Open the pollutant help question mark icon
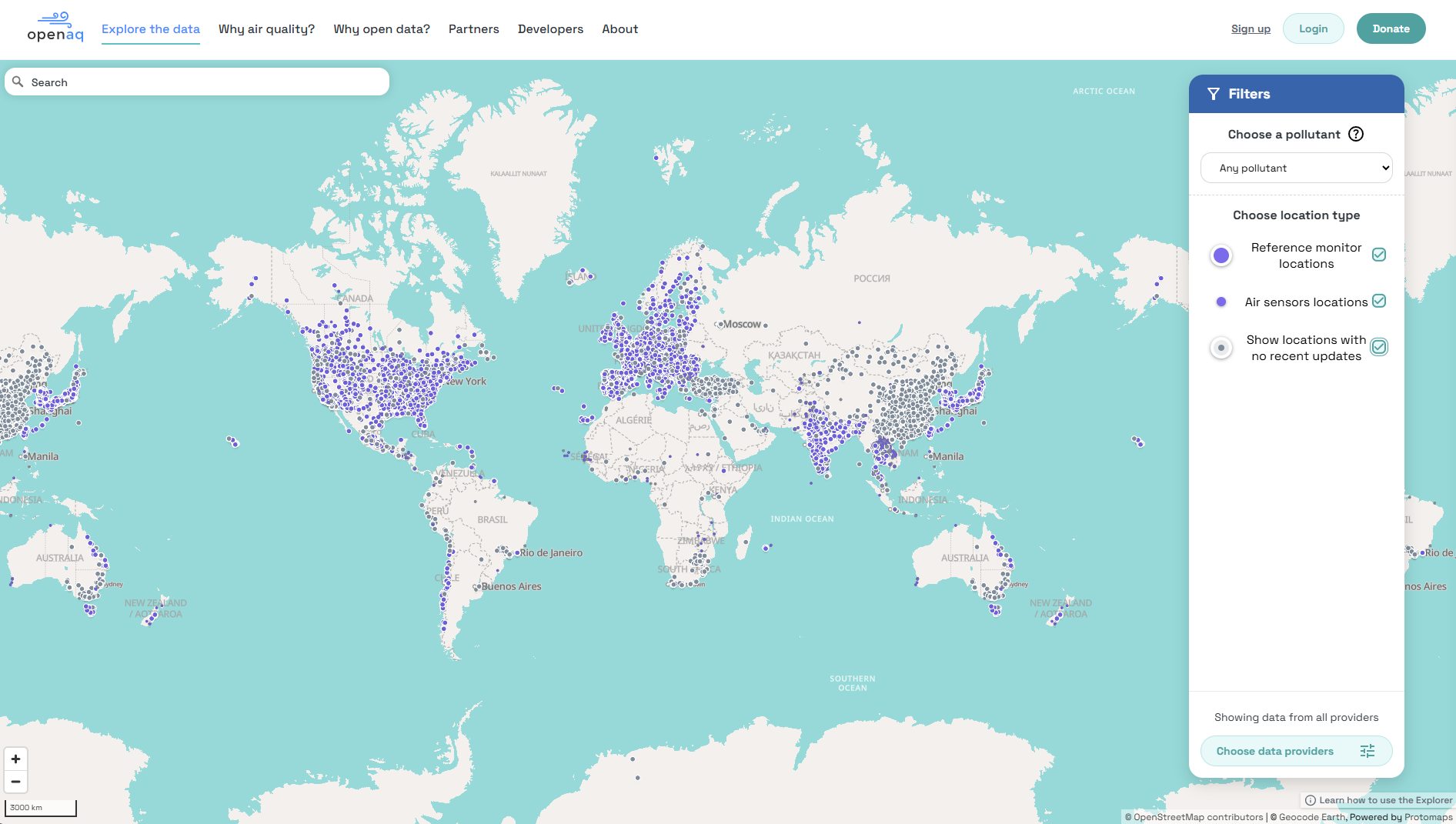Viewport: 1456px width, 824px height. tap(1356, 134)
